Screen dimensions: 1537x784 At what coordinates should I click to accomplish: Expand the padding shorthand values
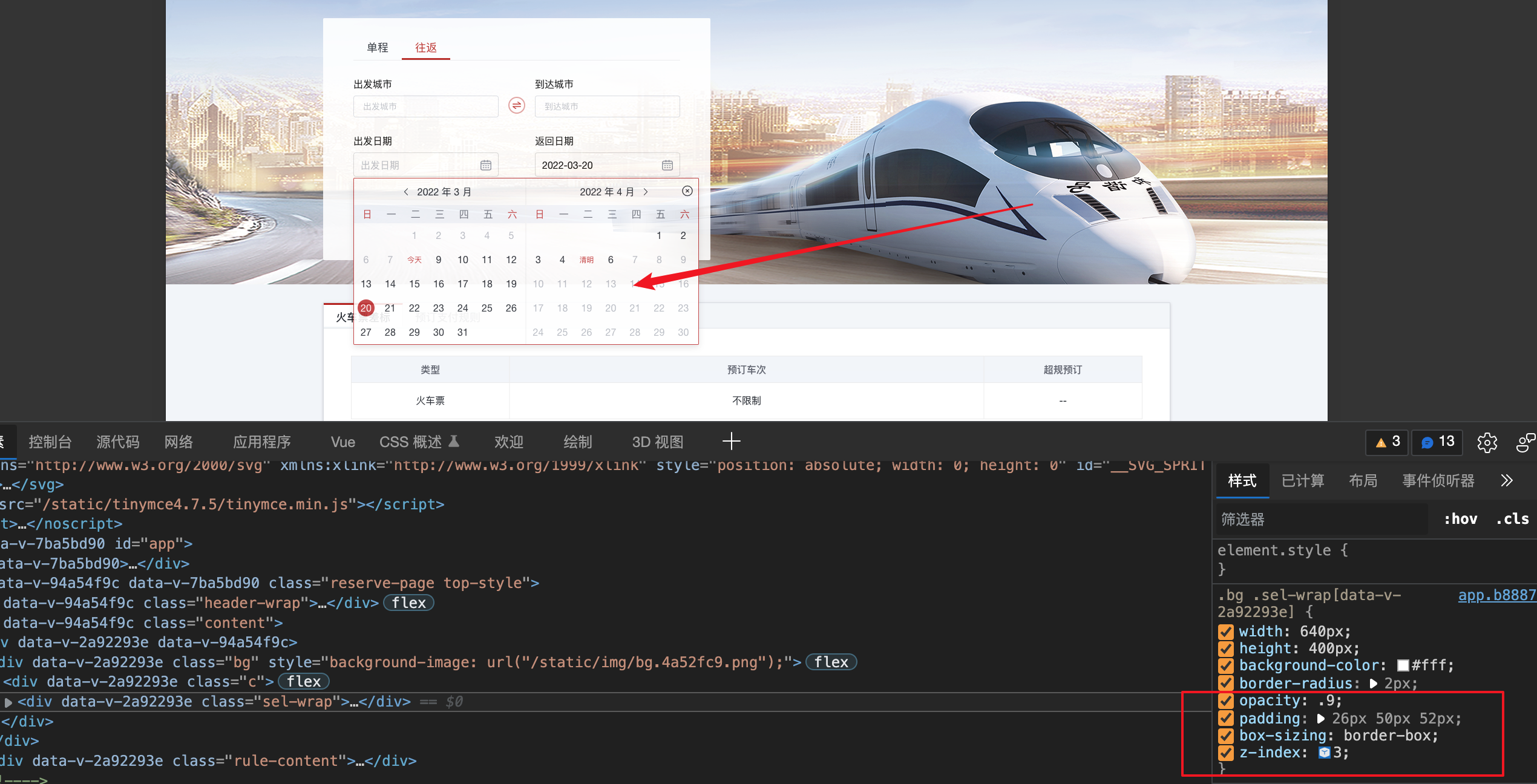1320,719
